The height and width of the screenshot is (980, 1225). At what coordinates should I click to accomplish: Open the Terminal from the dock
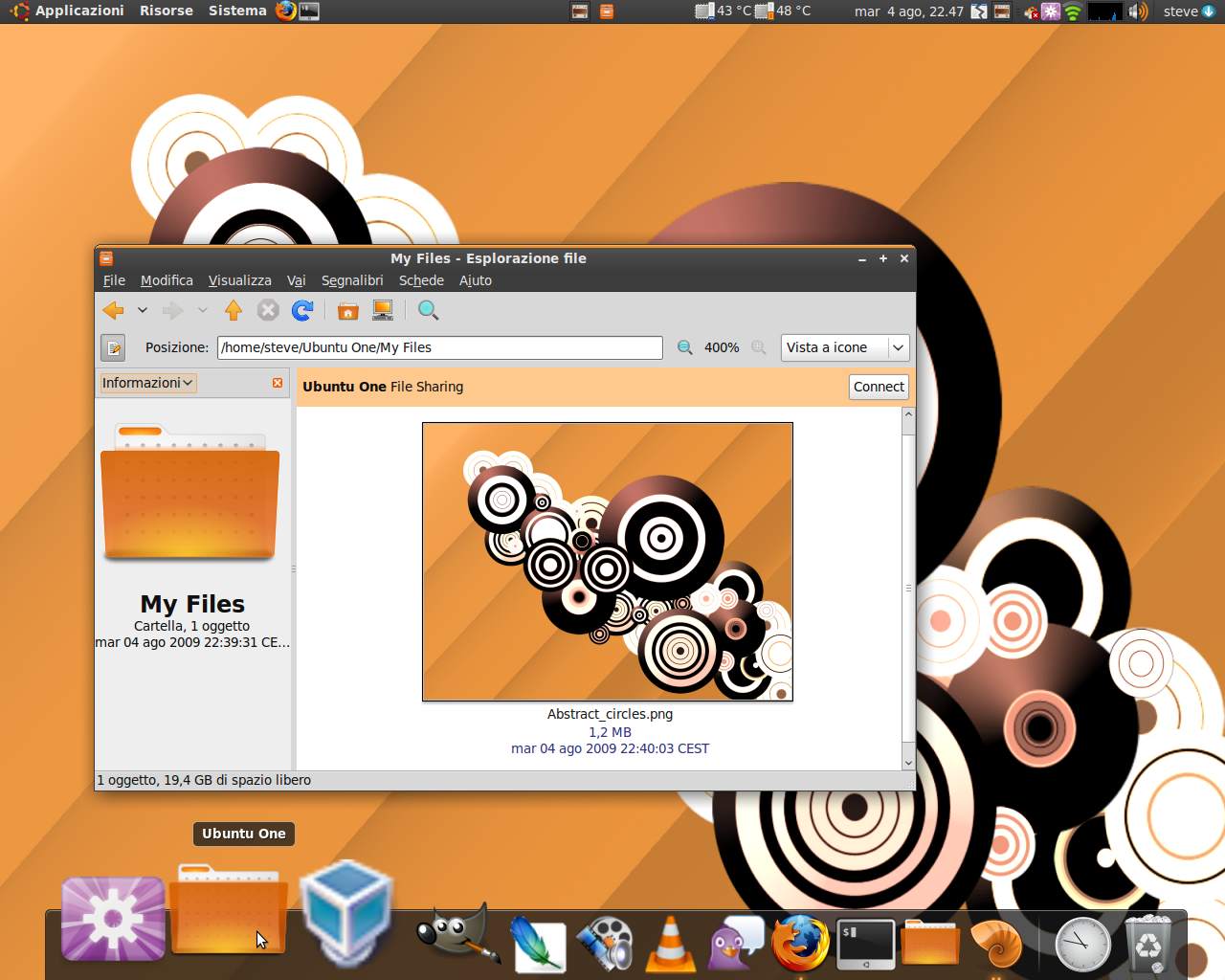pyautogui.click(x=866, y=944)
